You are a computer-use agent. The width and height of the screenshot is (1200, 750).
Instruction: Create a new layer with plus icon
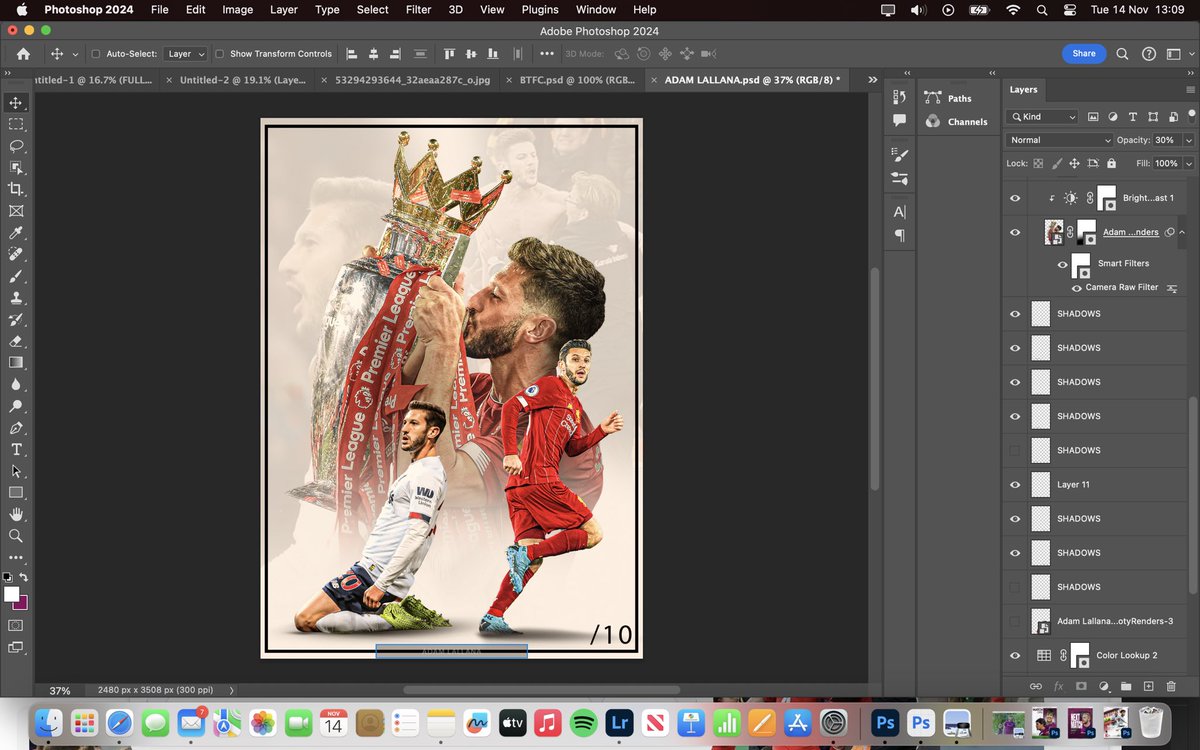click(1148, 686)
